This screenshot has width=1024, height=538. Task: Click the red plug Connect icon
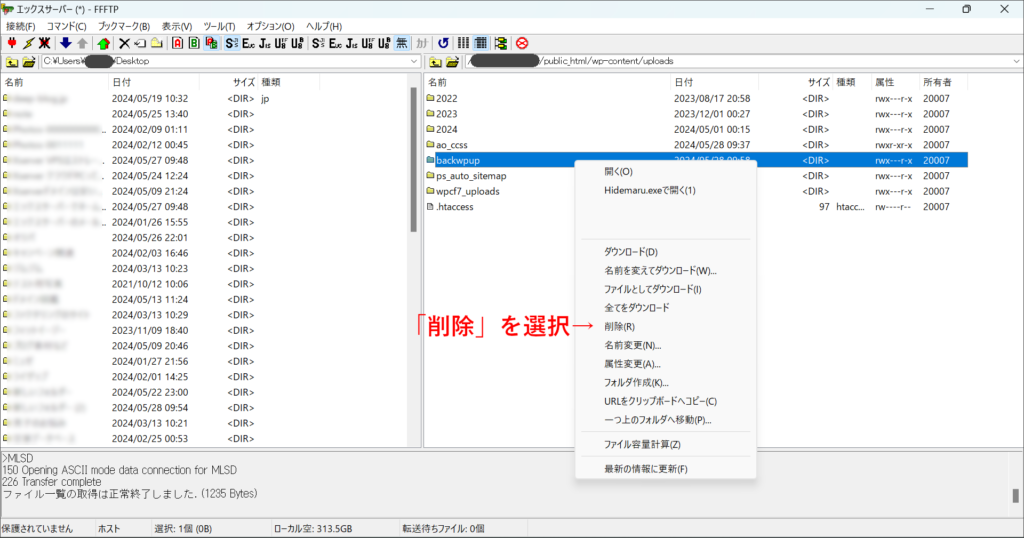click(12, 43)
